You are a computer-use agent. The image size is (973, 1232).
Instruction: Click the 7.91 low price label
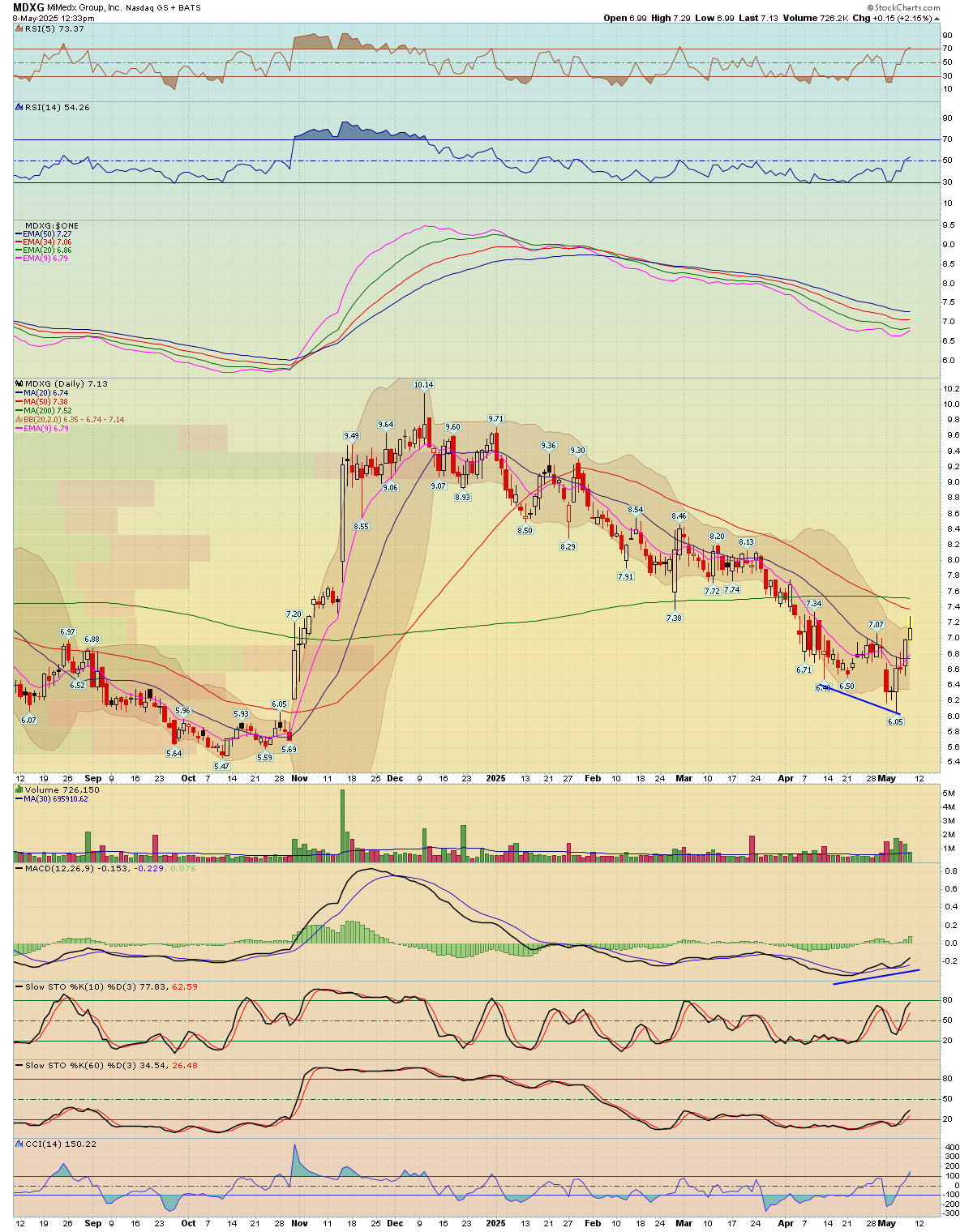[x=625, y=576]
